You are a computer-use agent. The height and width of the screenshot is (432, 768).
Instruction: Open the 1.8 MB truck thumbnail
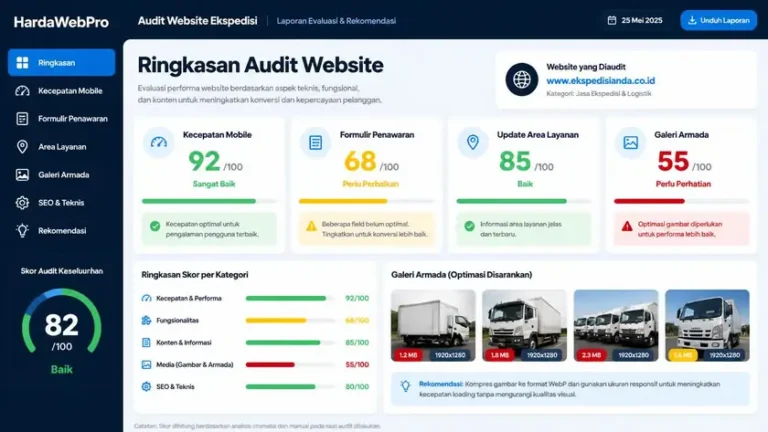coord(524,326)
